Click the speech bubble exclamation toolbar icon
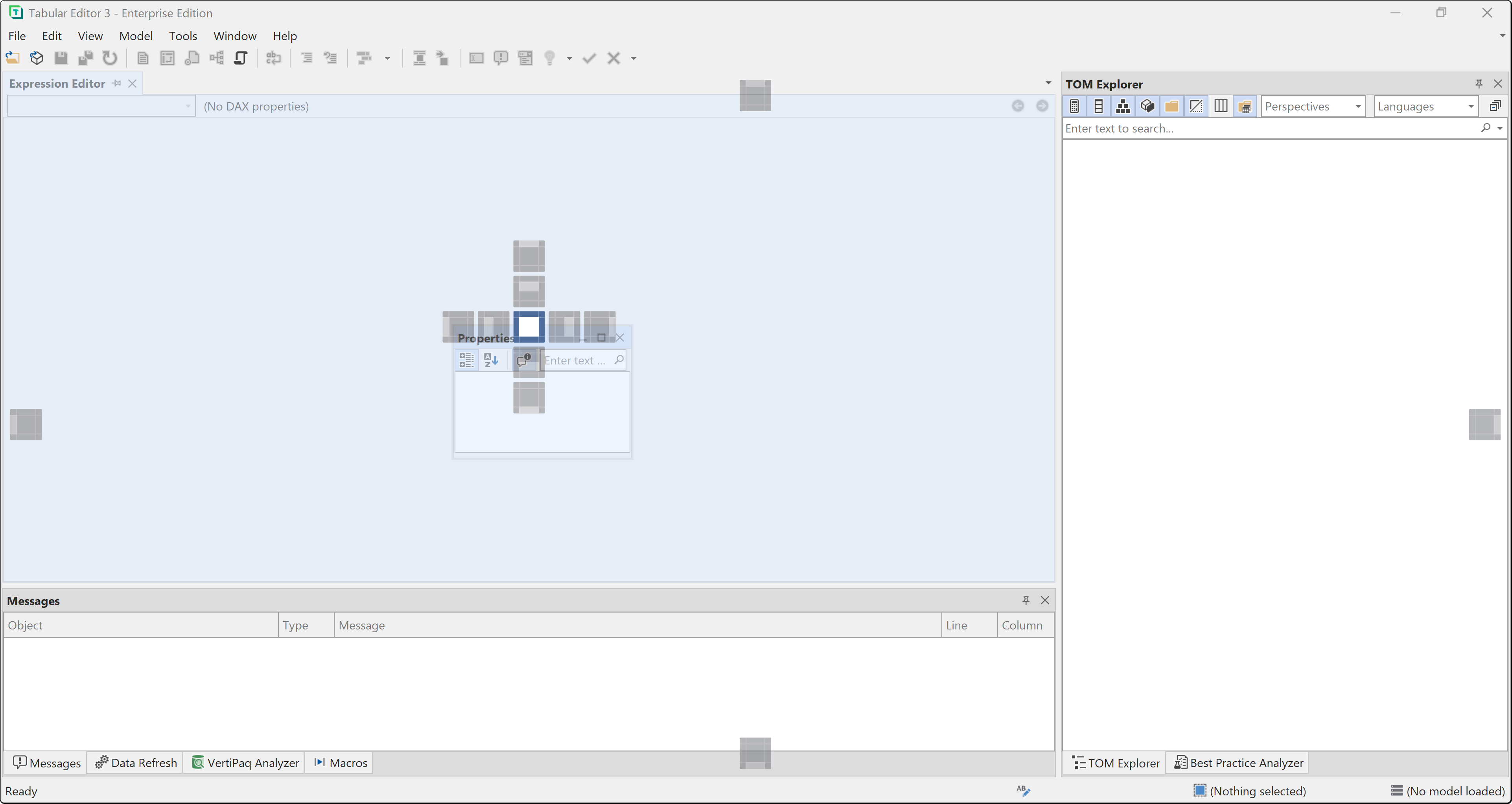Viewport: 1512px width, 804px height. click(501, 58)
